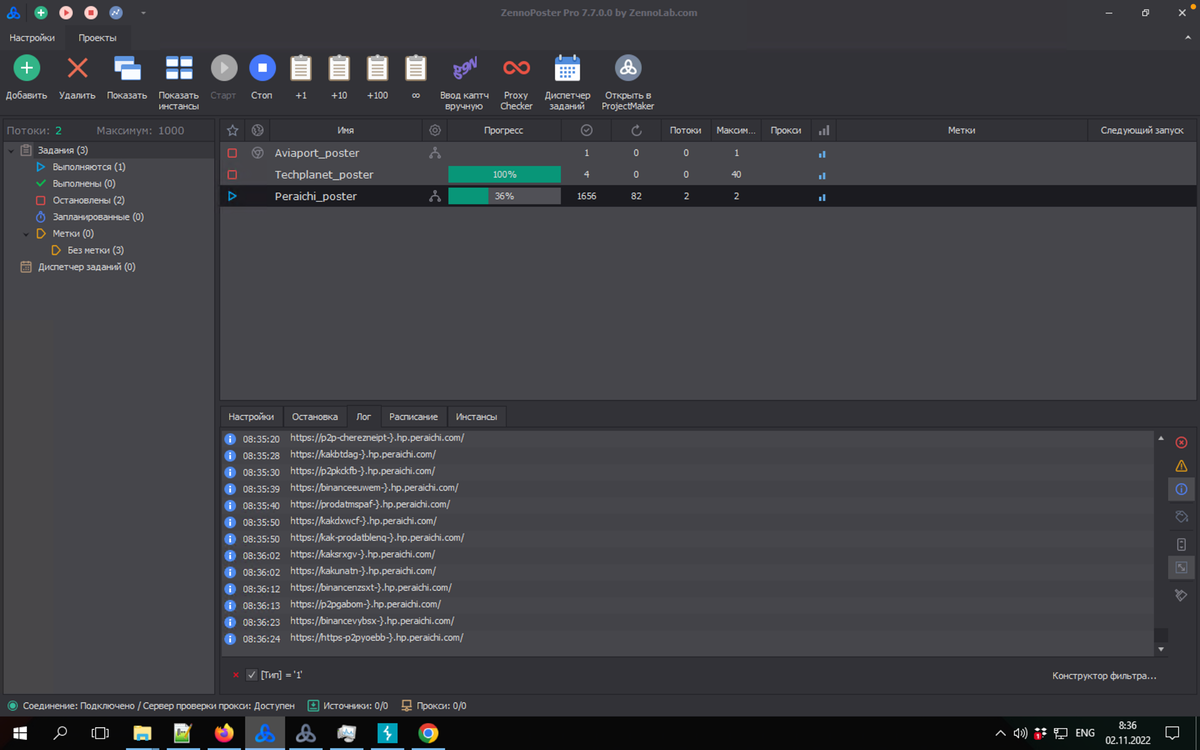
Task: Open the statistics bars icon for Techplanet_poster
Action: 823,176
